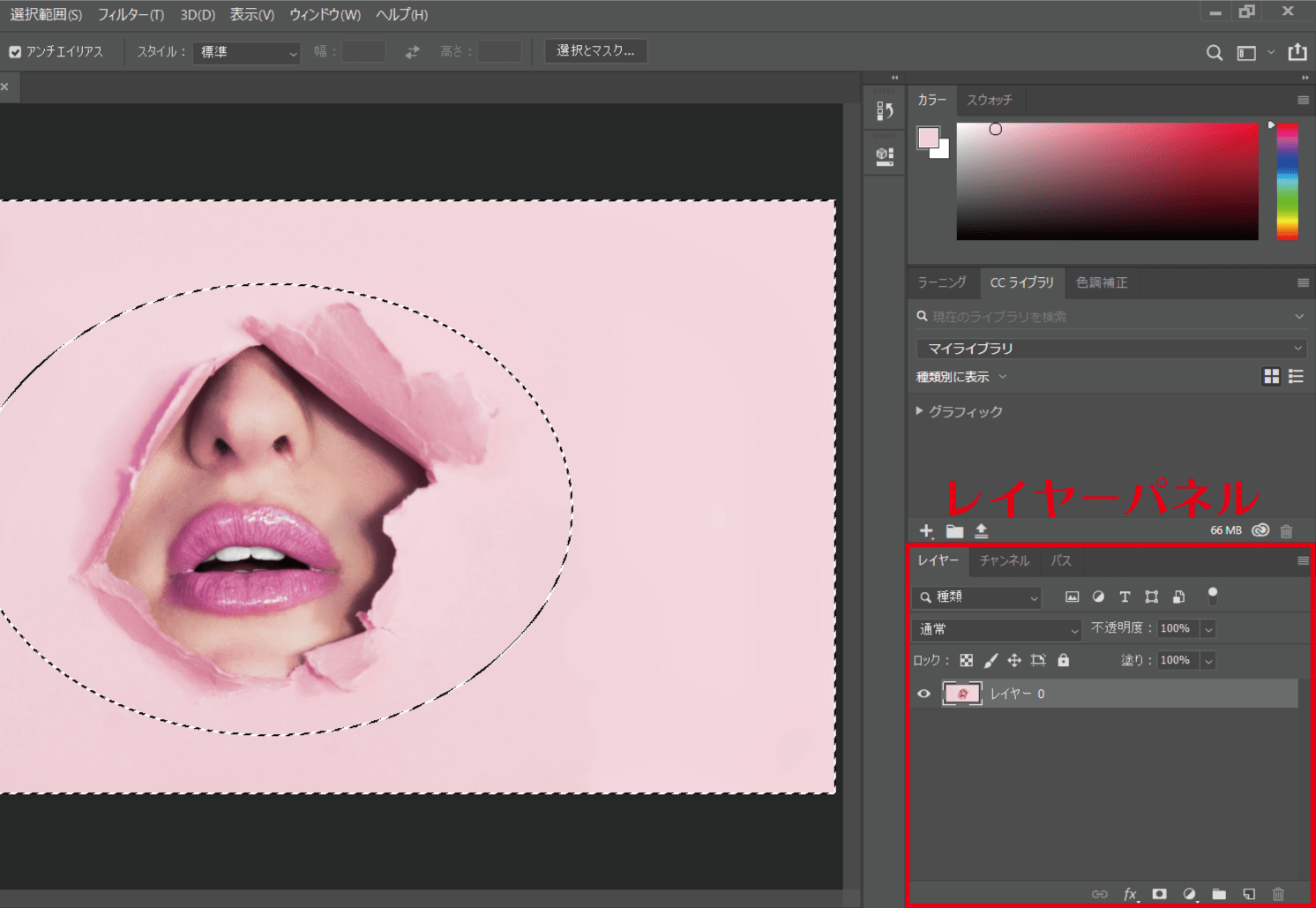Toggle the layer filter on/off switch
The image size is (1316, 908).
click(1213, 597)
